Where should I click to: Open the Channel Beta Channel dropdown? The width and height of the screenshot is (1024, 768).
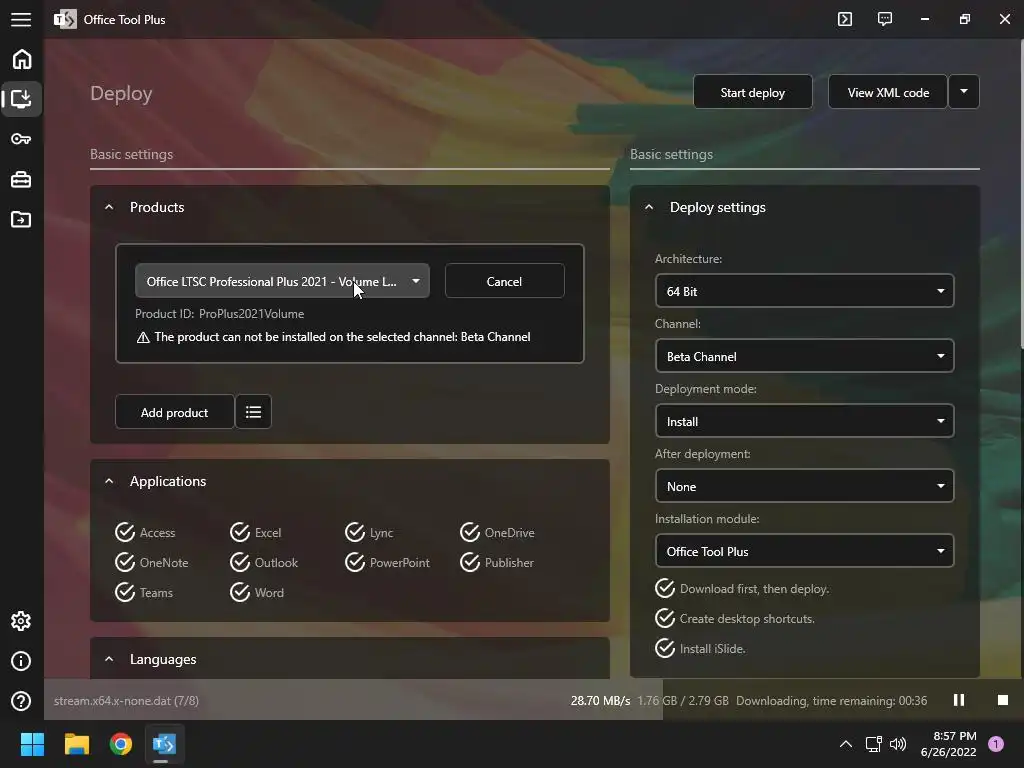804,356
